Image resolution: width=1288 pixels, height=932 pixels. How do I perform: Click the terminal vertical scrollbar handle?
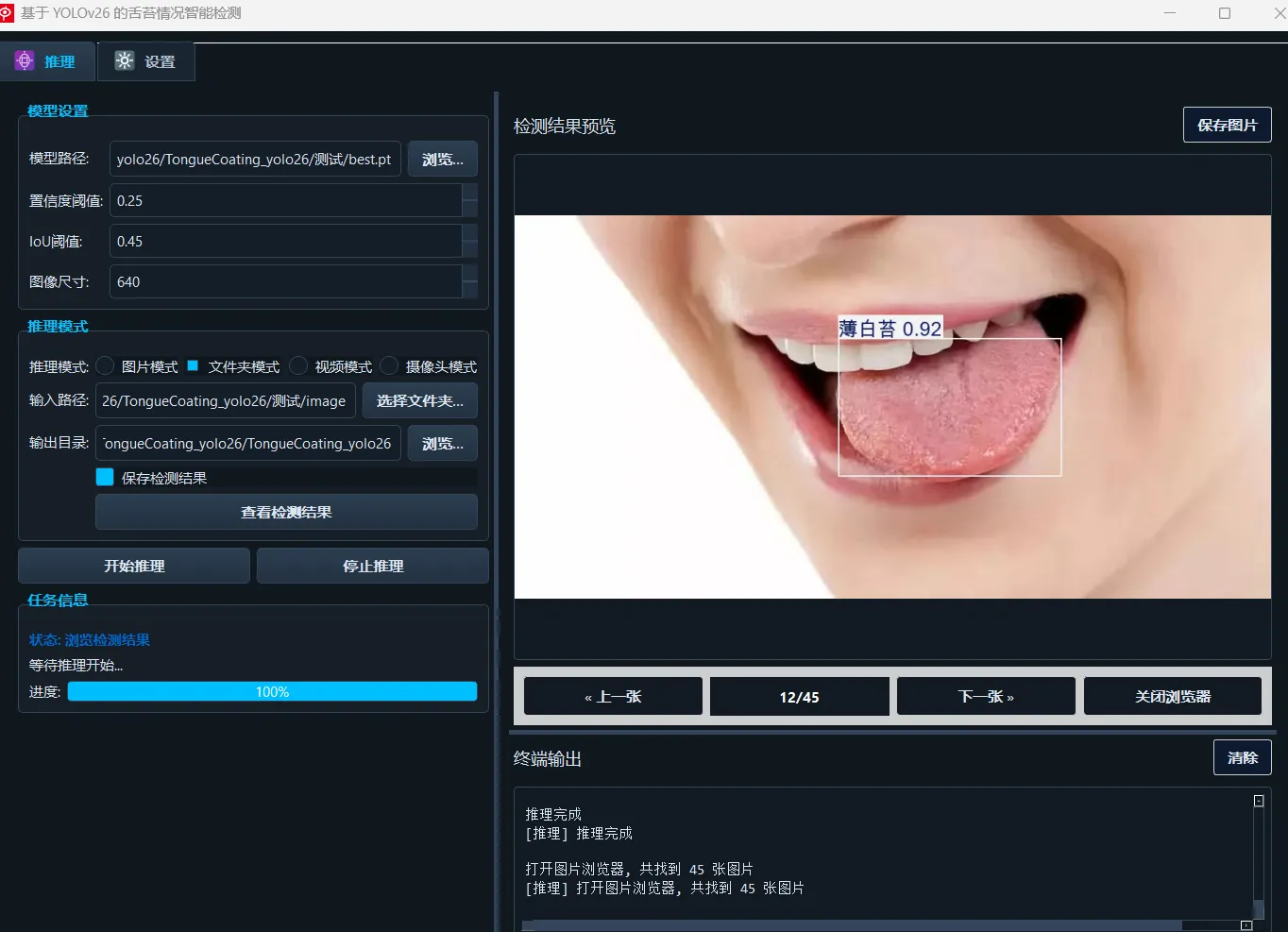1259,908
